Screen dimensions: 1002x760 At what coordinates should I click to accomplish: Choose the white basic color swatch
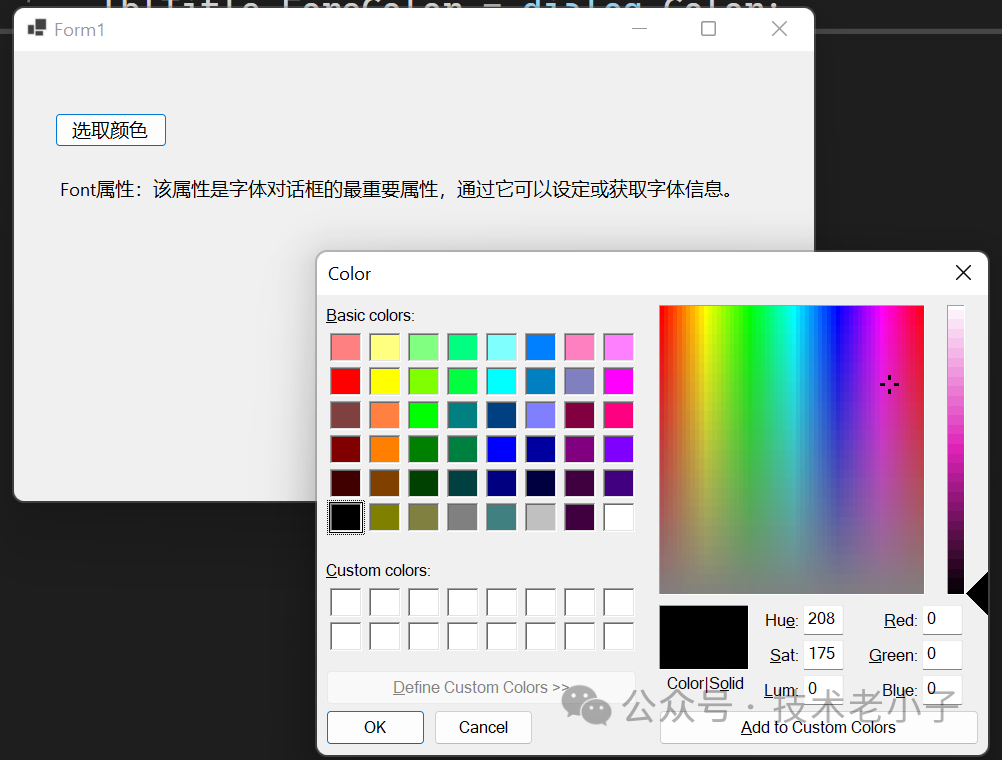click(x=618, y=517)
